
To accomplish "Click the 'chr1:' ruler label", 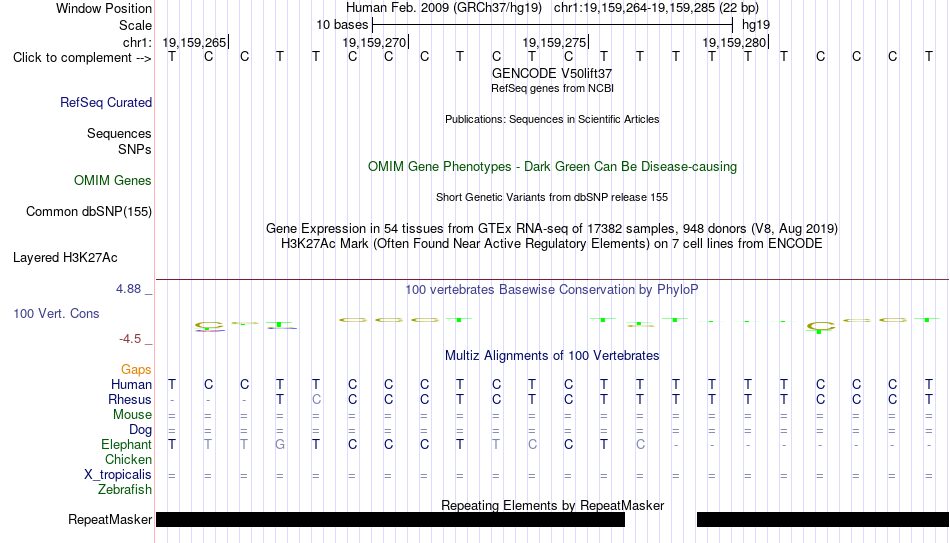I will 137,42.
